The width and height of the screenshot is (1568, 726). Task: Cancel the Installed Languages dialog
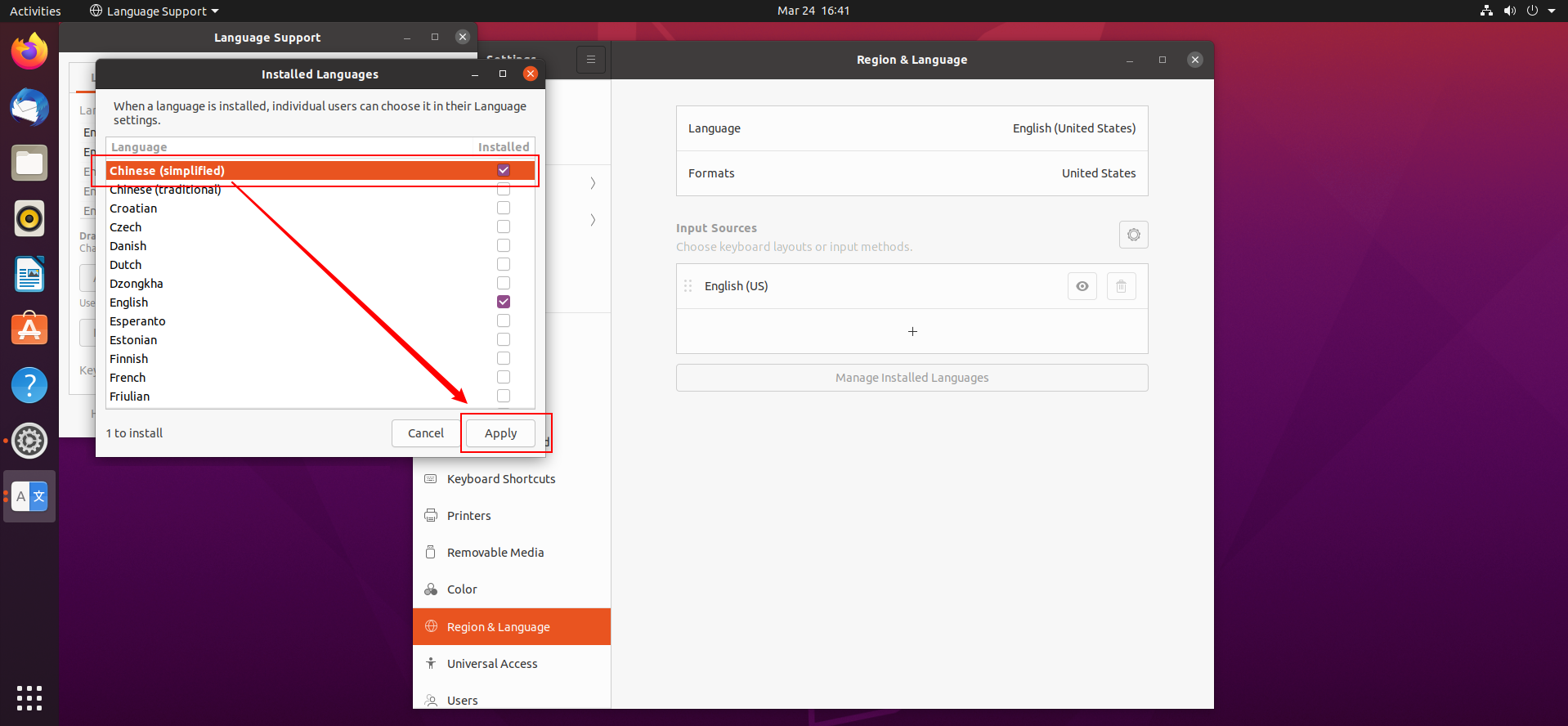[x=426, y=433]
